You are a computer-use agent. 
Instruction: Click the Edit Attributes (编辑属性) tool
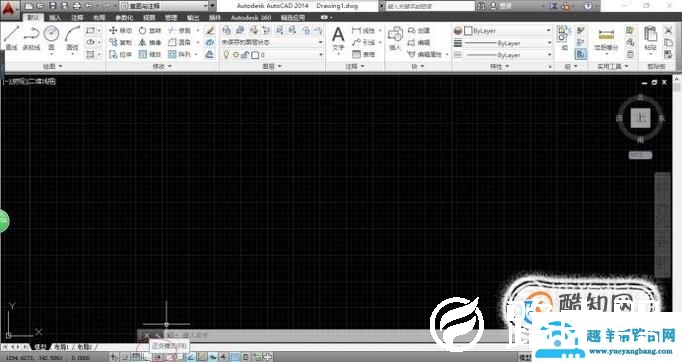(425, 54)
